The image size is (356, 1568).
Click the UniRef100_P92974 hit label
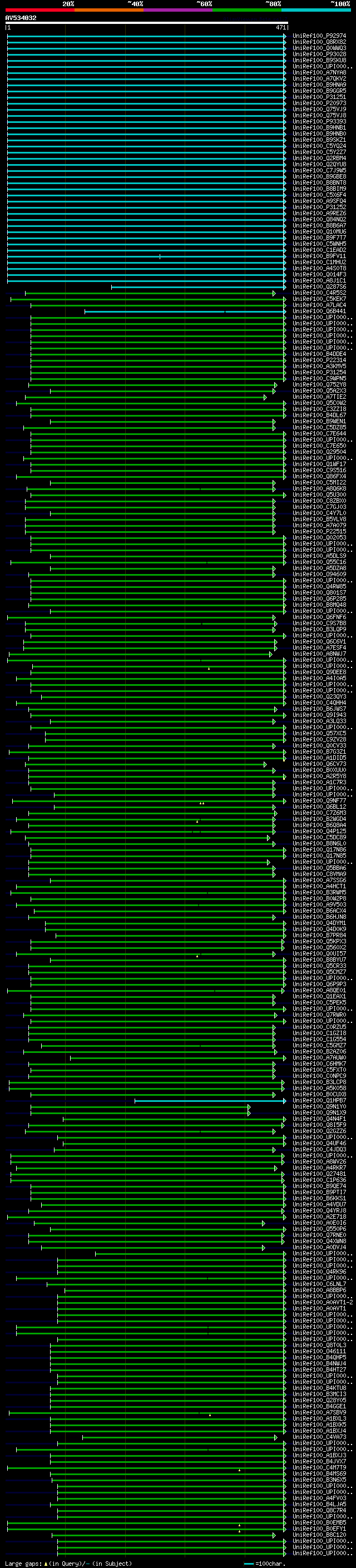(x=319, y=36)
